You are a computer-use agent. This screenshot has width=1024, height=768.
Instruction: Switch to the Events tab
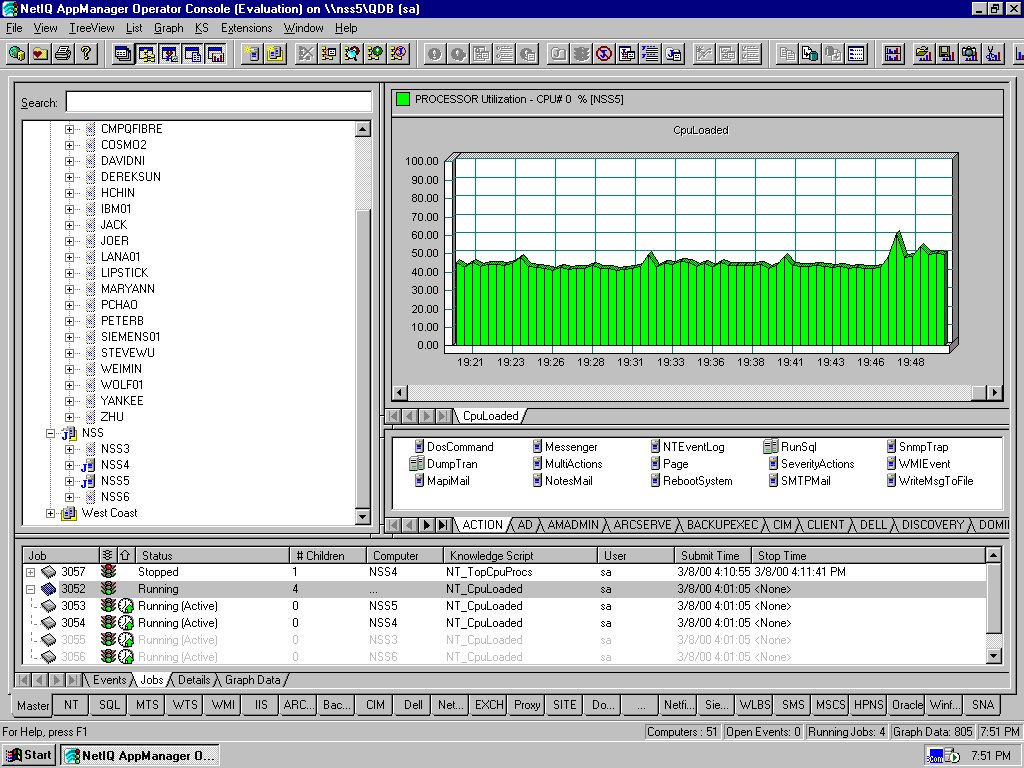click(109, 680)
